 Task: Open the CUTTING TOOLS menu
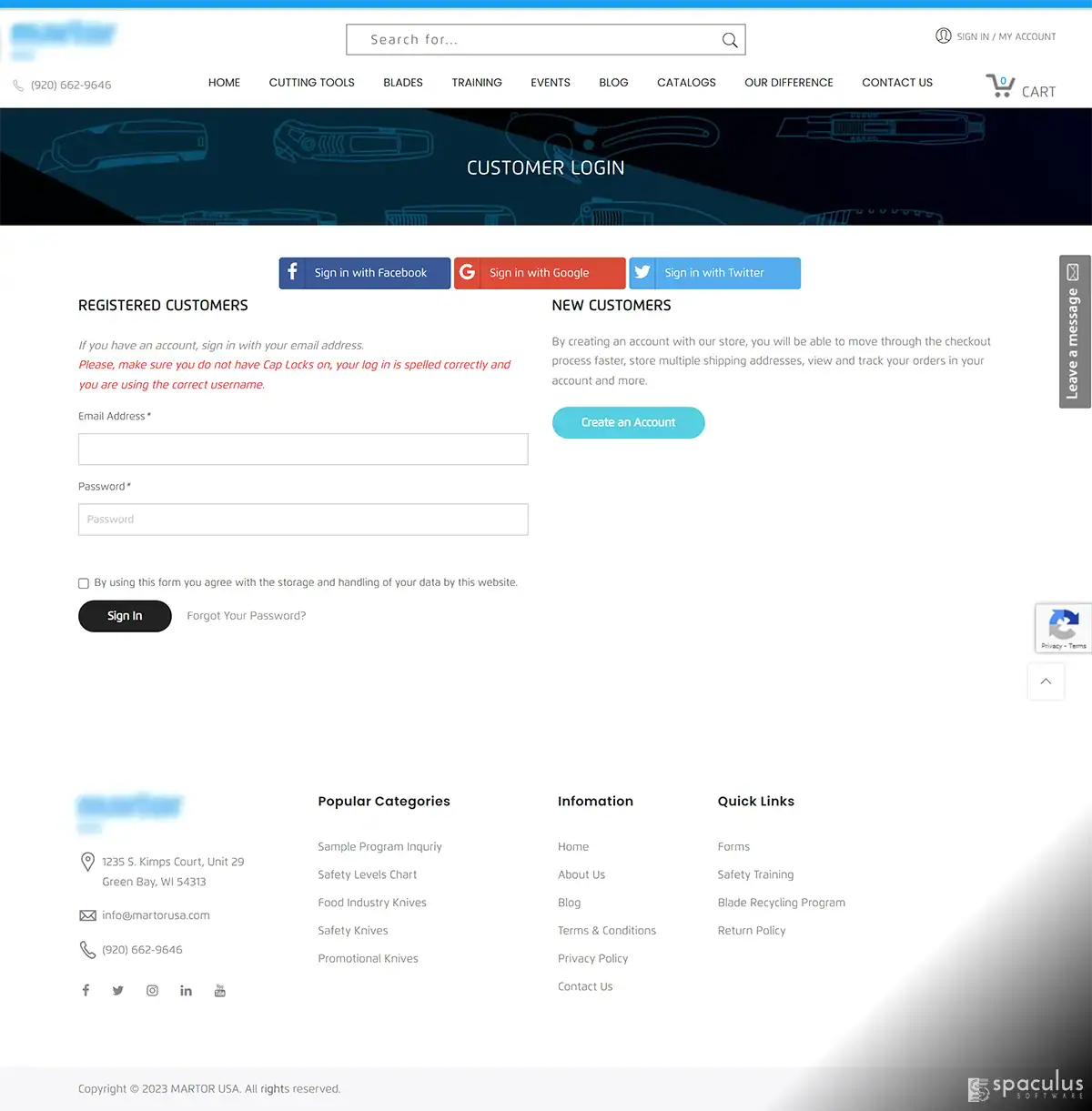point(311,83)
